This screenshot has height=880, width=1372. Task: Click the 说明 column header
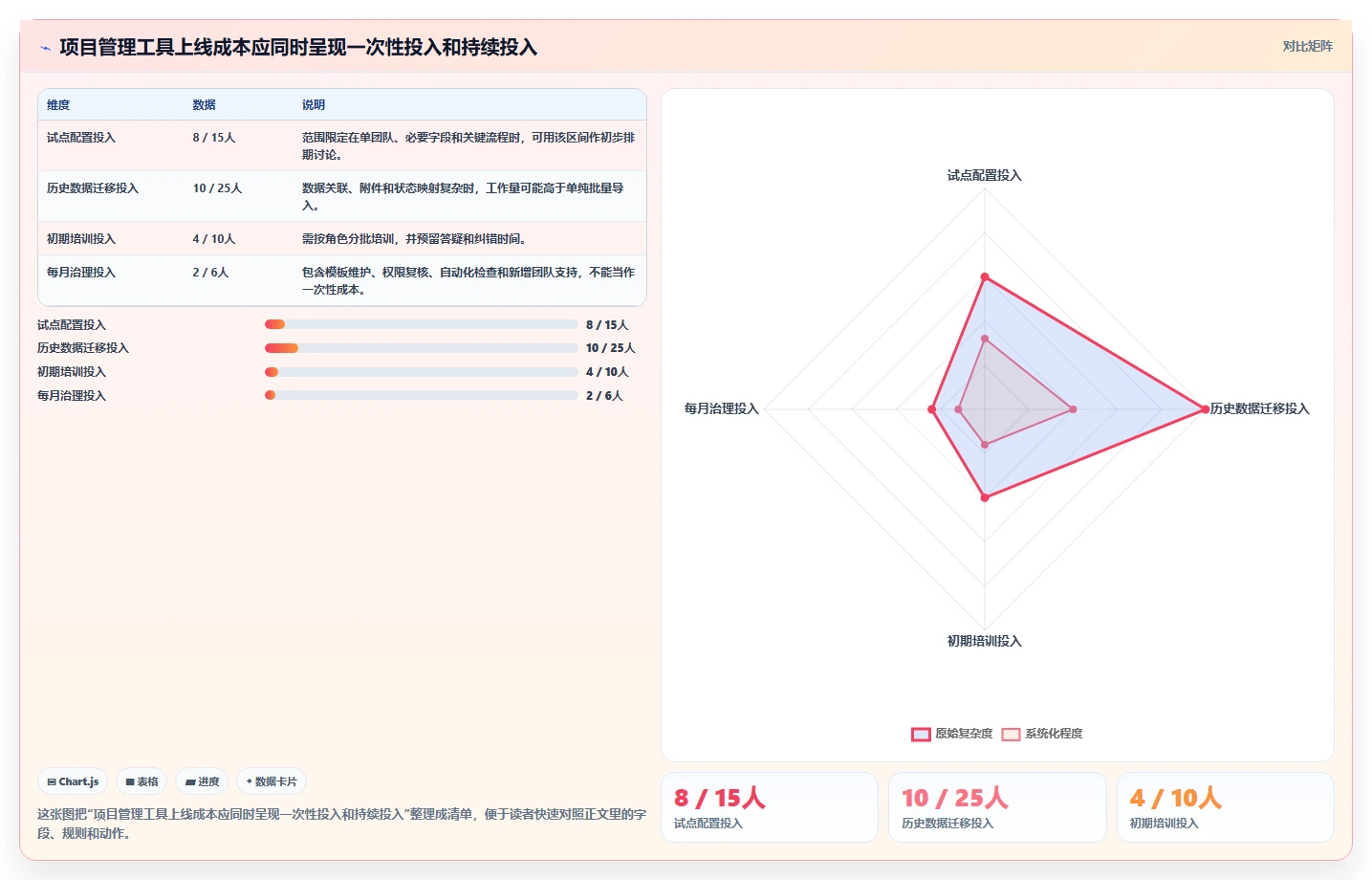(314, 105)
